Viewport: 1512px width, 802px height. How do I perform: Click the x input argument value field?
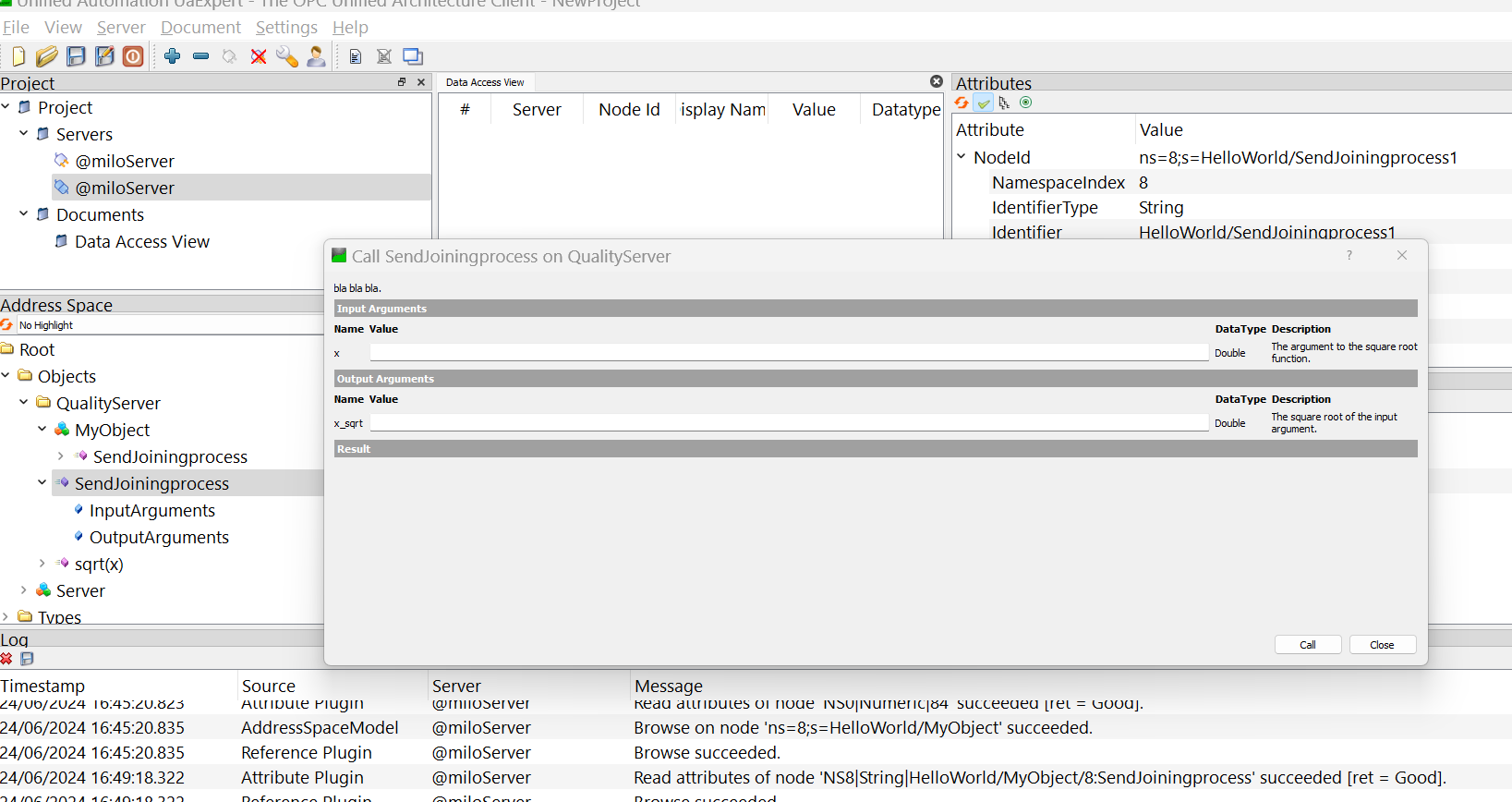[788, 353]
